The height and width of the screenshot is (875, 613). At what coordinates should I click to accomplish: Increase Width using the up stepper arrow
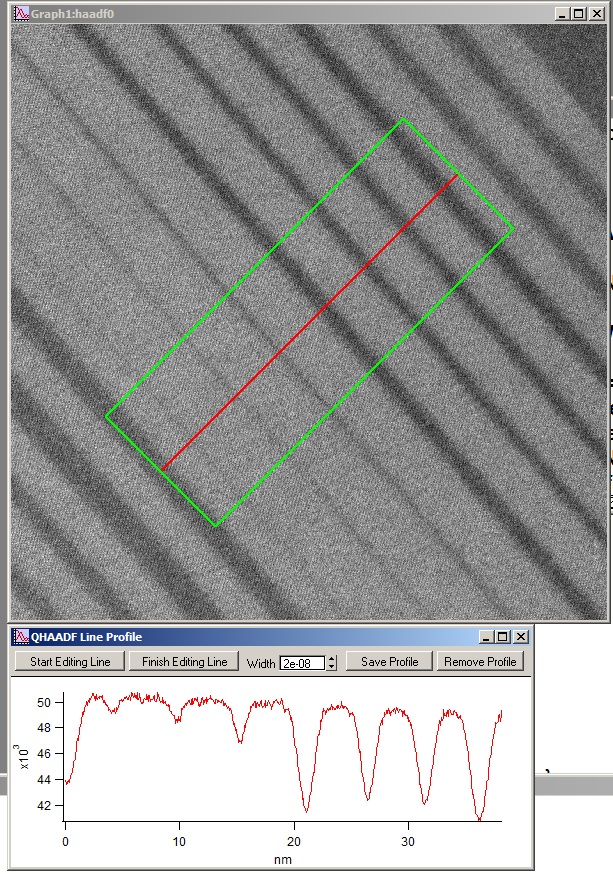332,658
